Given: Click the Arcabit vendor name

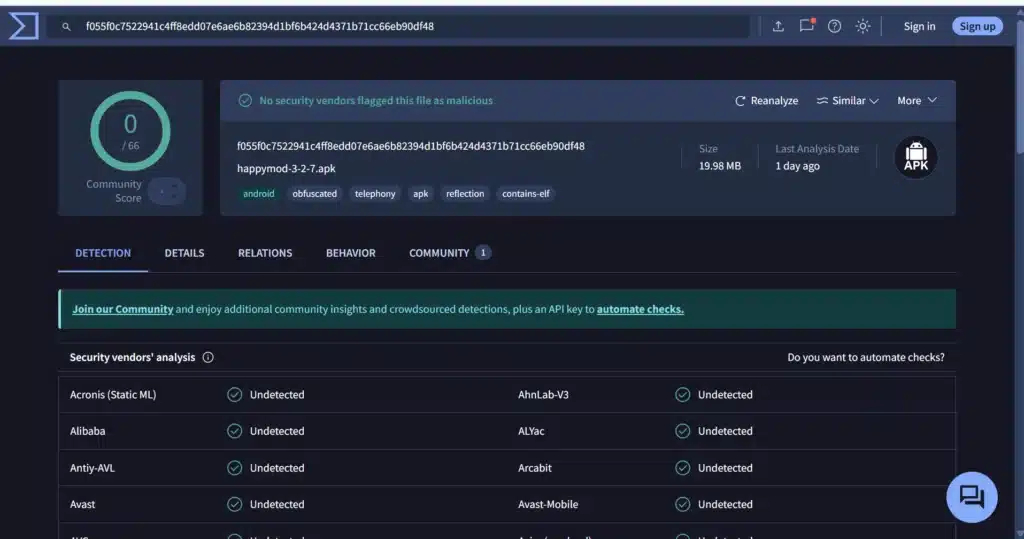Looking at the screenshot, I should 535,468.
